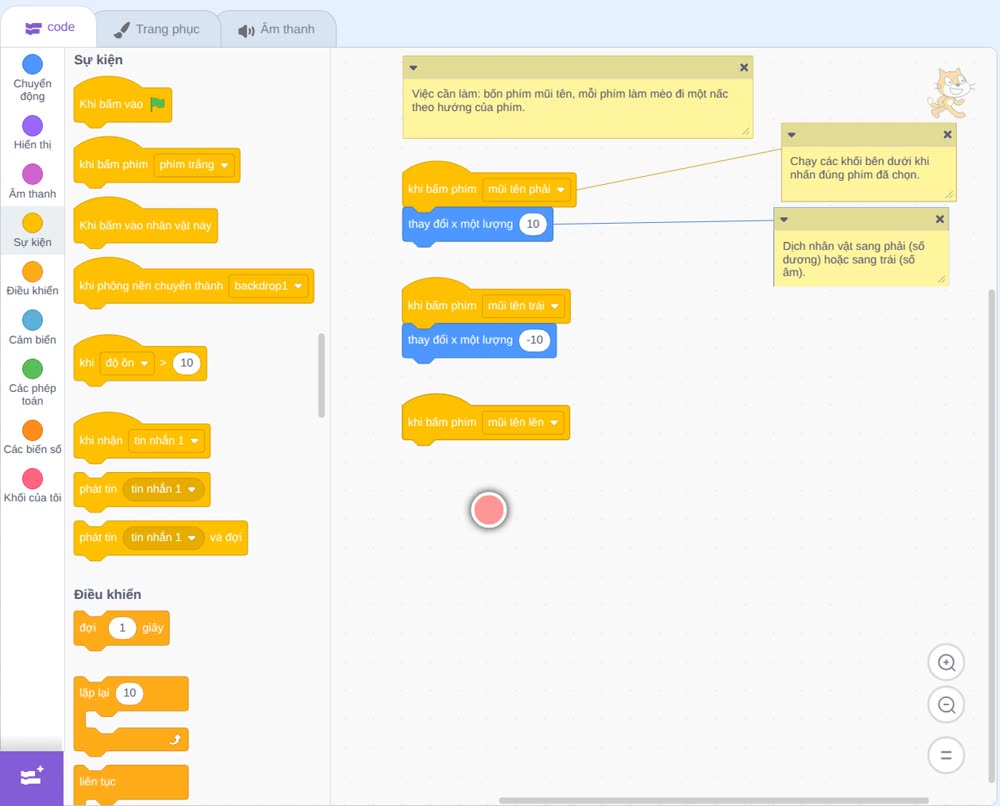Click the green flag in Khi bấm vào block
Viewport: 1000px width, 806px height.
coord(158,104)
